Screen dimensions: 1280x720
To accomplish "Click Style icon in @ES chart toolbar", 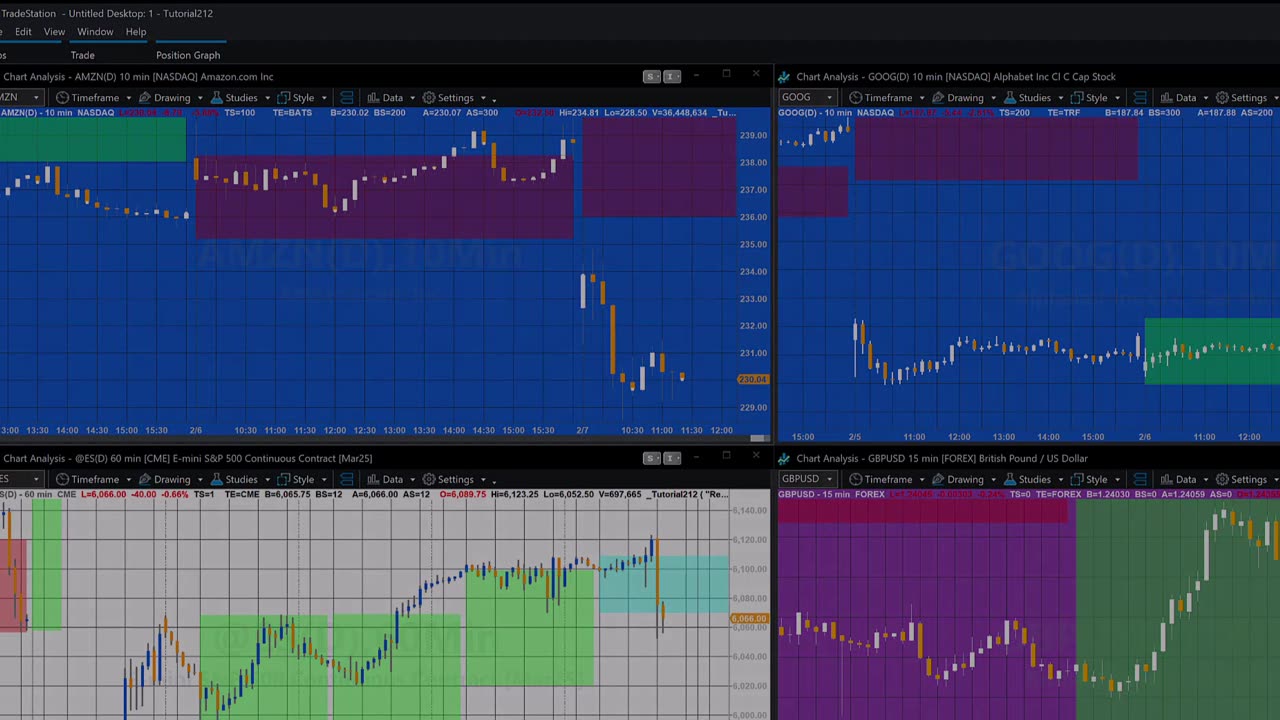I will pyautogui.click(x=284, y=480).
